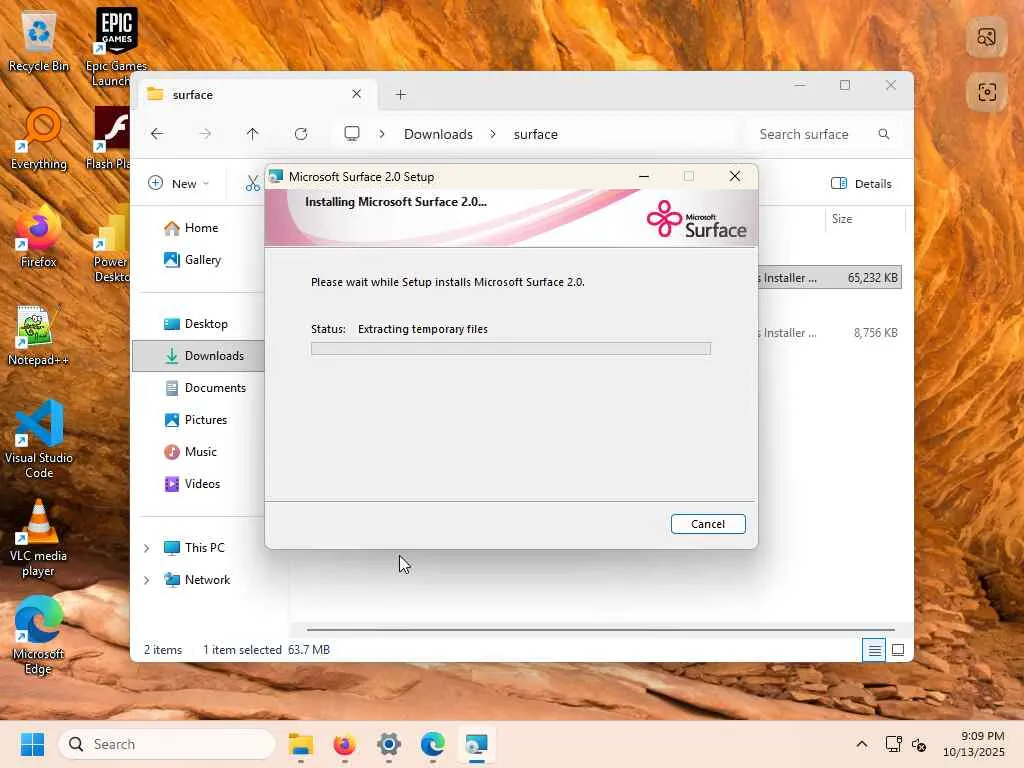The height and width of the screenshot is (768, 1024).
Task: Cancel the Microsoft Surface 2.0 installation
Action: tap(708, 524)
